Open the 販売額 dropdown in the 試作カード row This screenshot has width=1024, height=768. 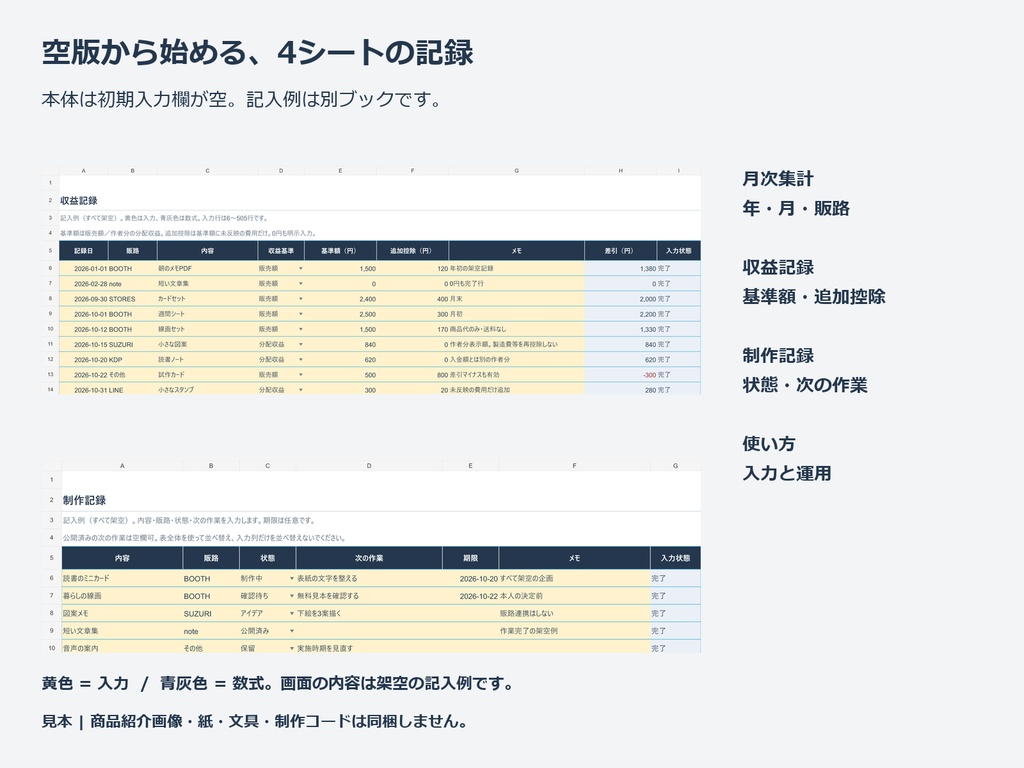tap(300, 375)
